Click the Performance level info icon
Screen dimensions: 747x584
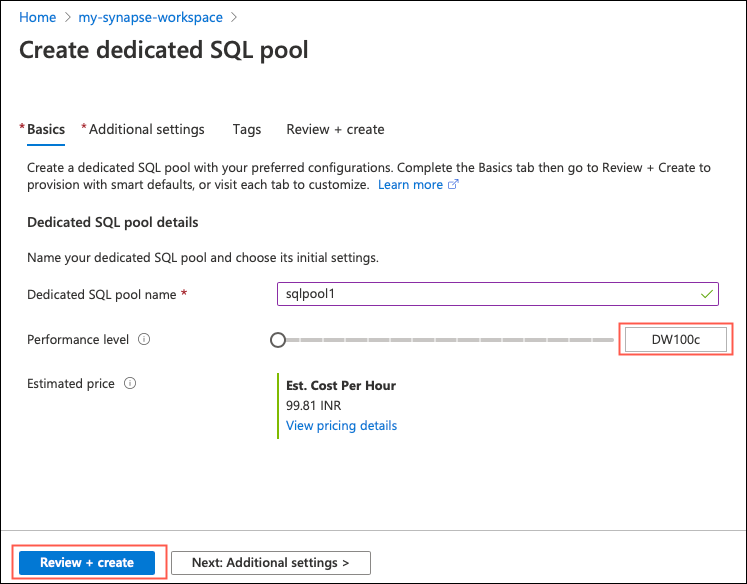tap(144, 339)
